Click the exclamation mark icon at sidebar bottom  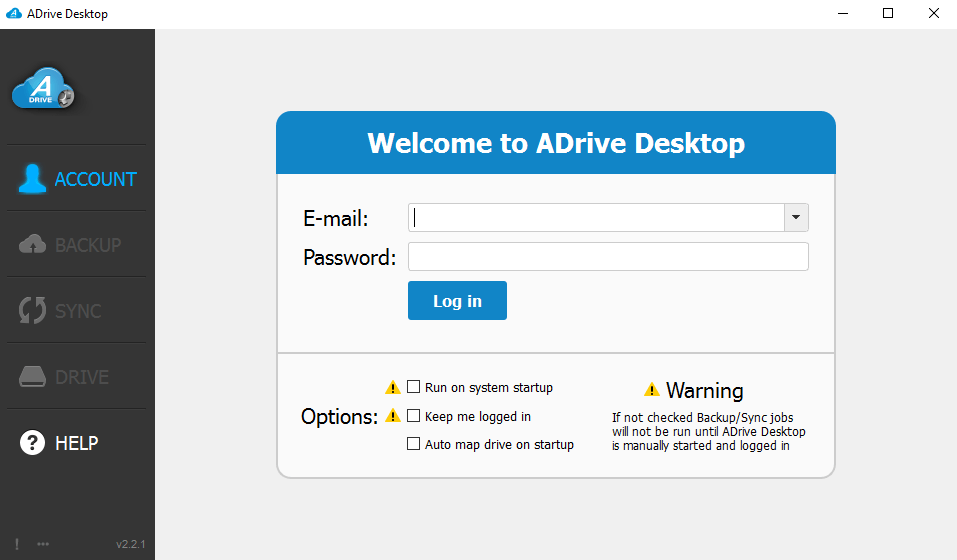pyautogui.click(x=17, y=544)
